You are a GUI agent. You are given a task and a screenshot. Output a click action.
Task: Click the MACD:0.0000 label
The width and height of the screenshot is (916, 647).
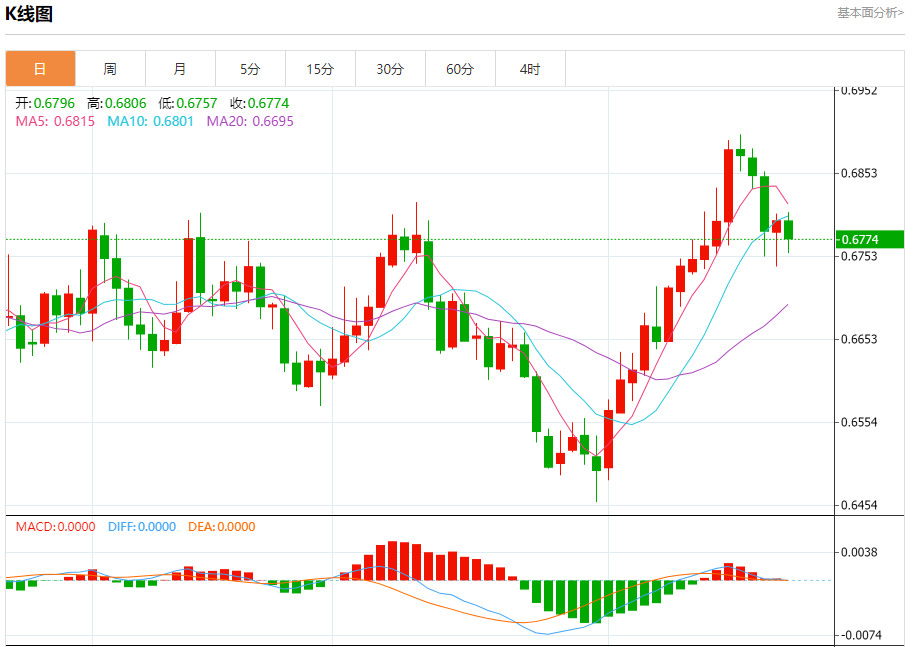coord(55,527)
